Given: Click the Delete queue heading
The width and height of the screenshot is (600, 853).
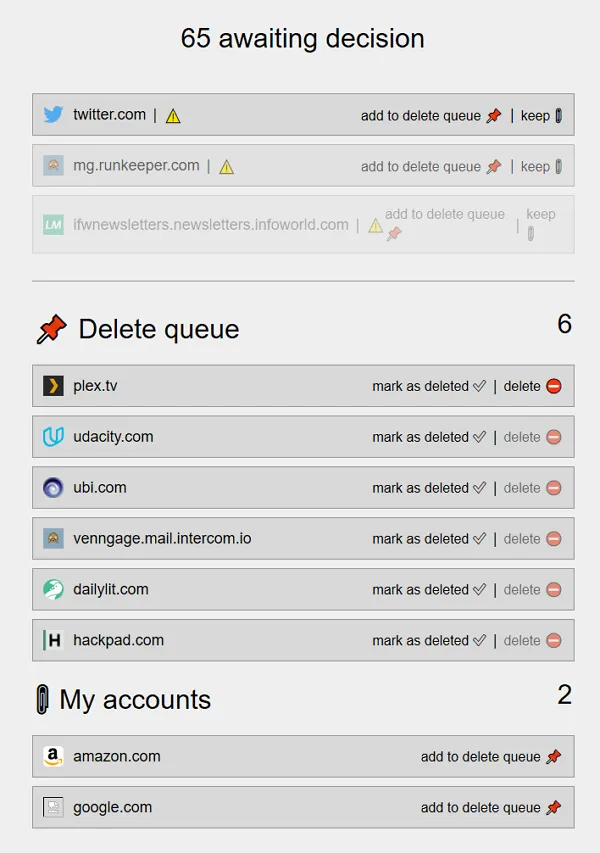Looking at the screenshot, I should point(158,330).
